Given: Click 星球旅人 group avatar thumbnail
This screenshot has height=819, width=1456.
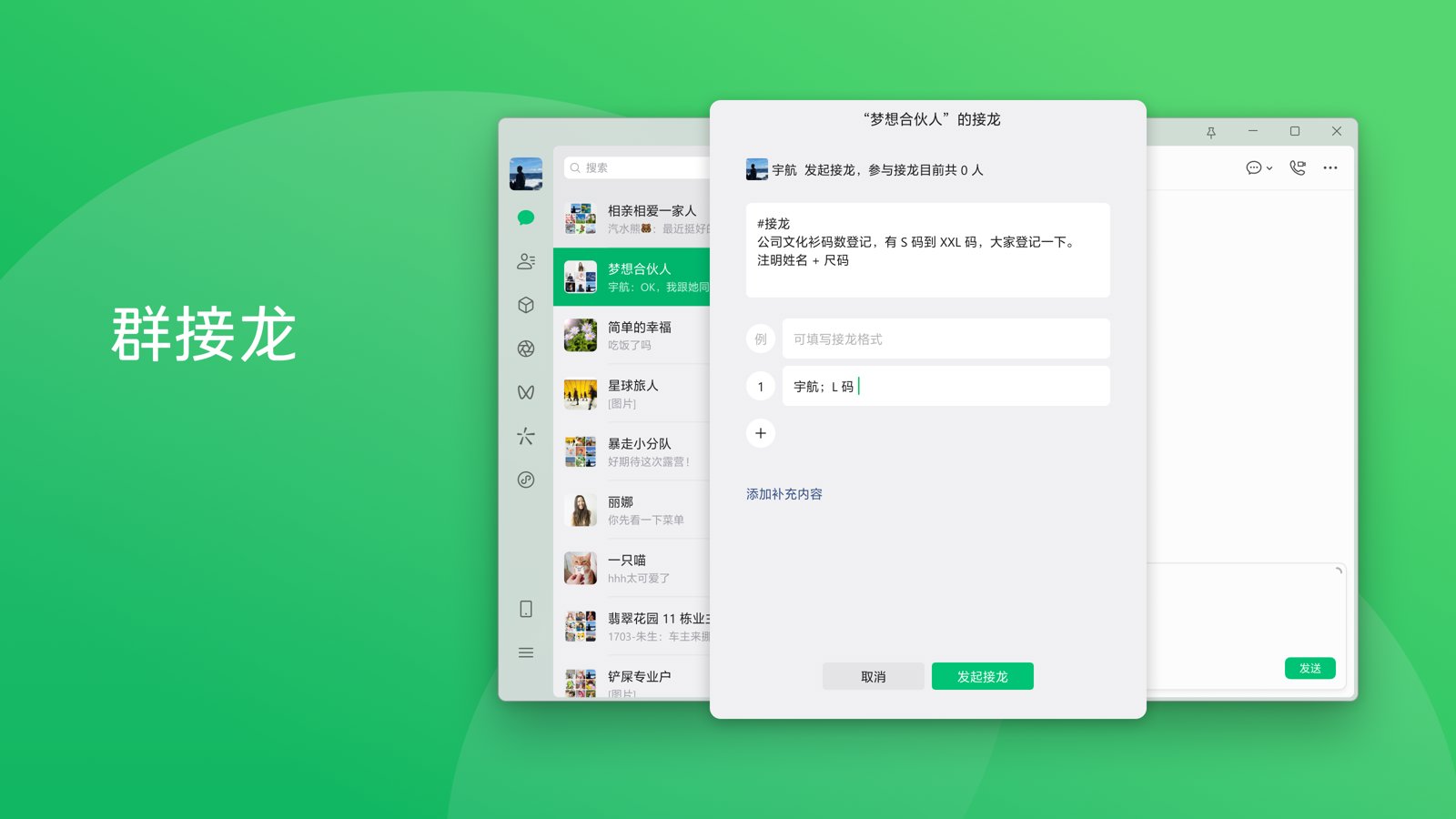Looking at the screenshot, I should pyautogui.click(x=581, y=393).
